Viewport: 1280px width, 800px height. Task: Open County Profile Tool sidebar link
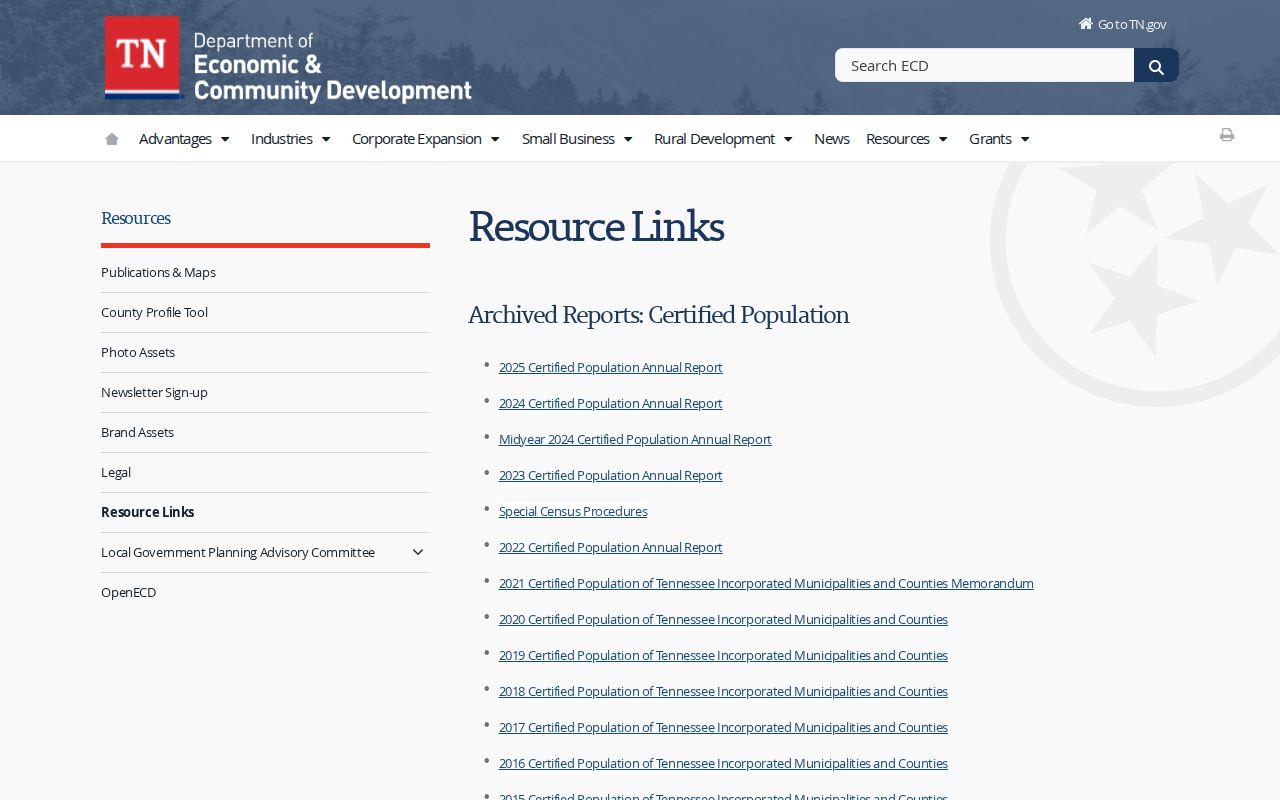point(154,312)
